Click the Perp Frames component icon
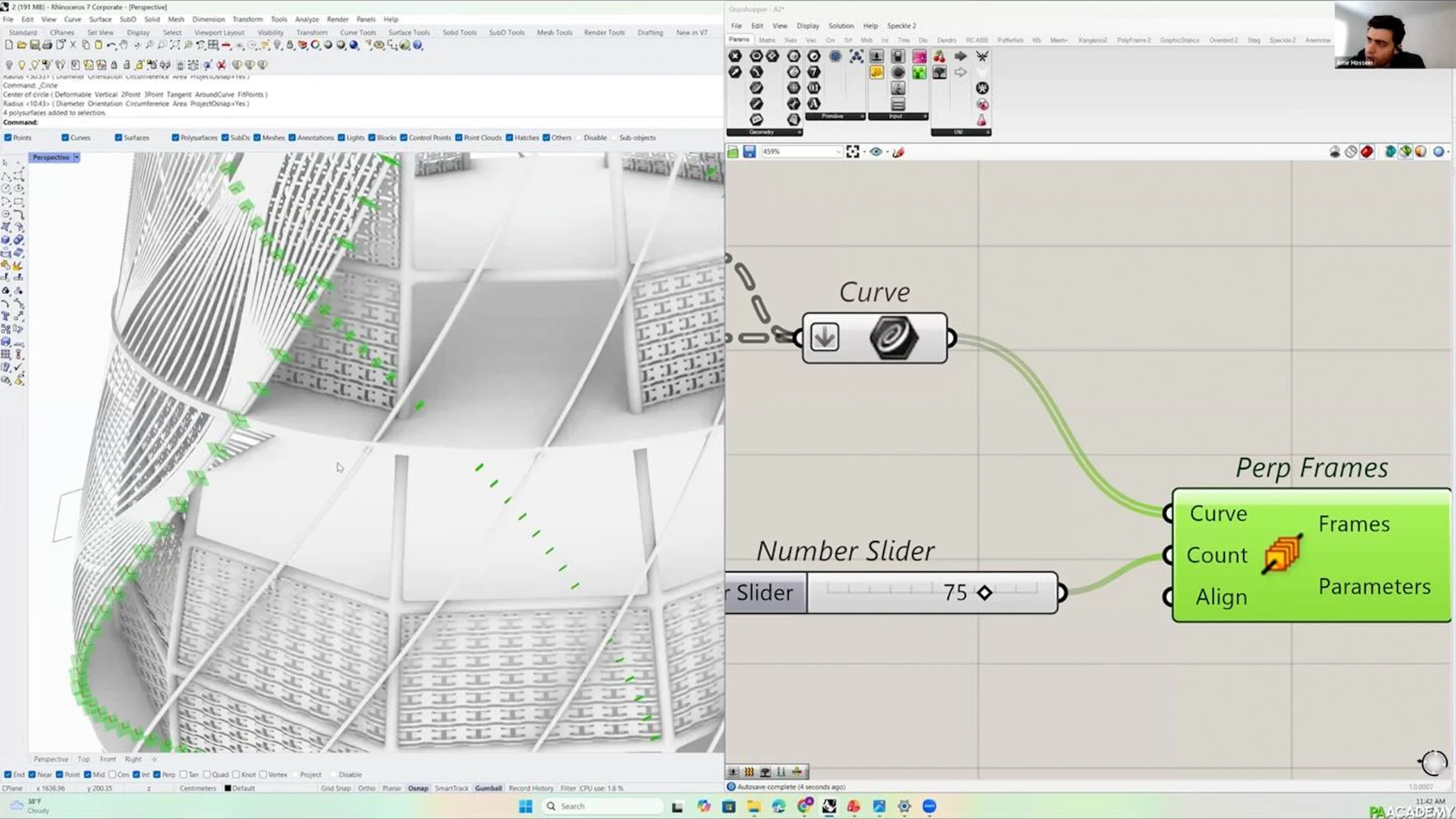This screenshot has width=1456, height=819. [x=1281, y=554]
